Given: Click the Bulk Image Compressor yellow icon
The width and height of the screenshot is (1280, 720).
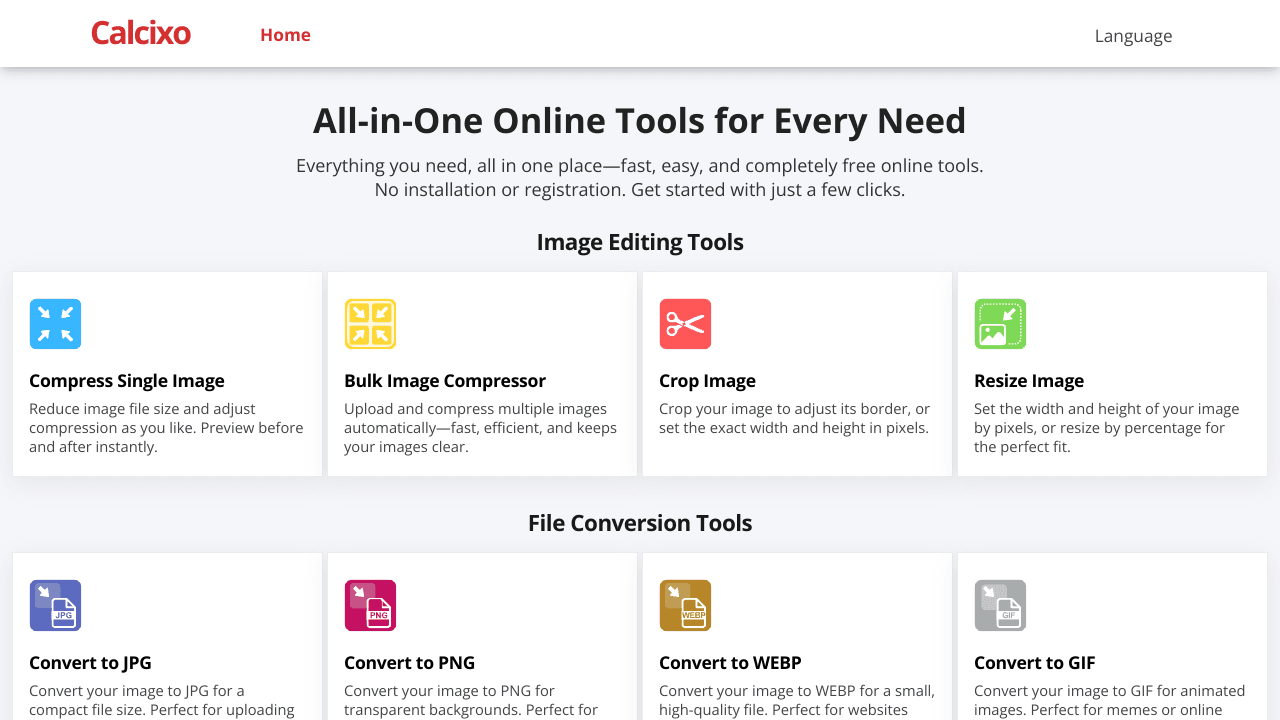Looking at the screenshot, I should point(370,324).
